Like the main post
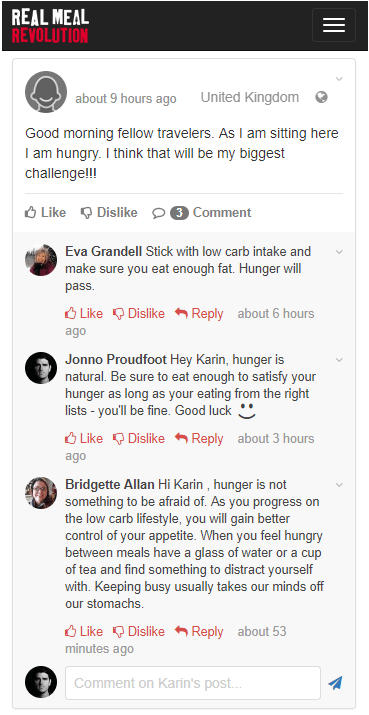The height and width of the screenshot is (715, 369). pos(46,212)
